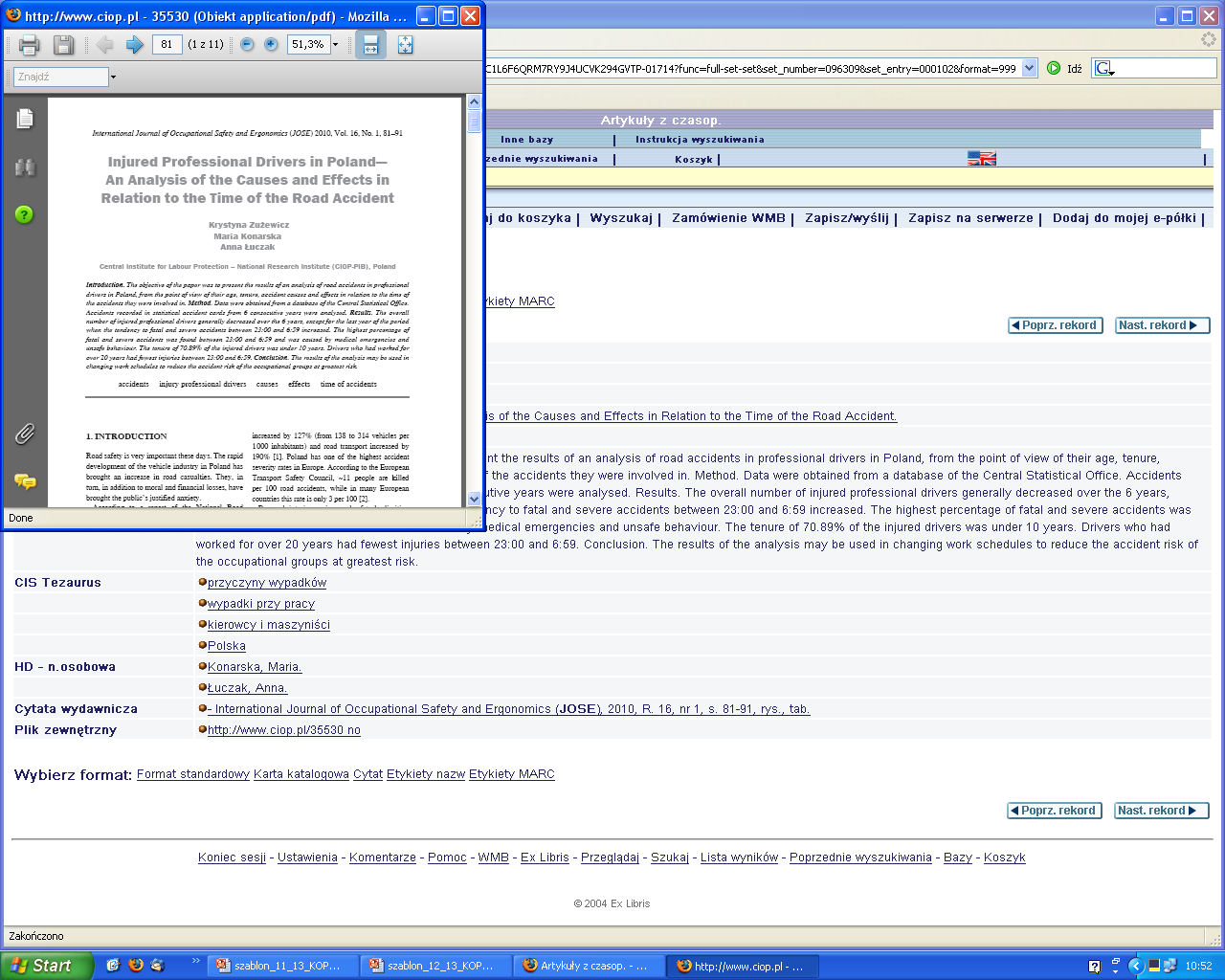
Task: Click the bottom Poprz. rekord button
Action: [1055, 811]
